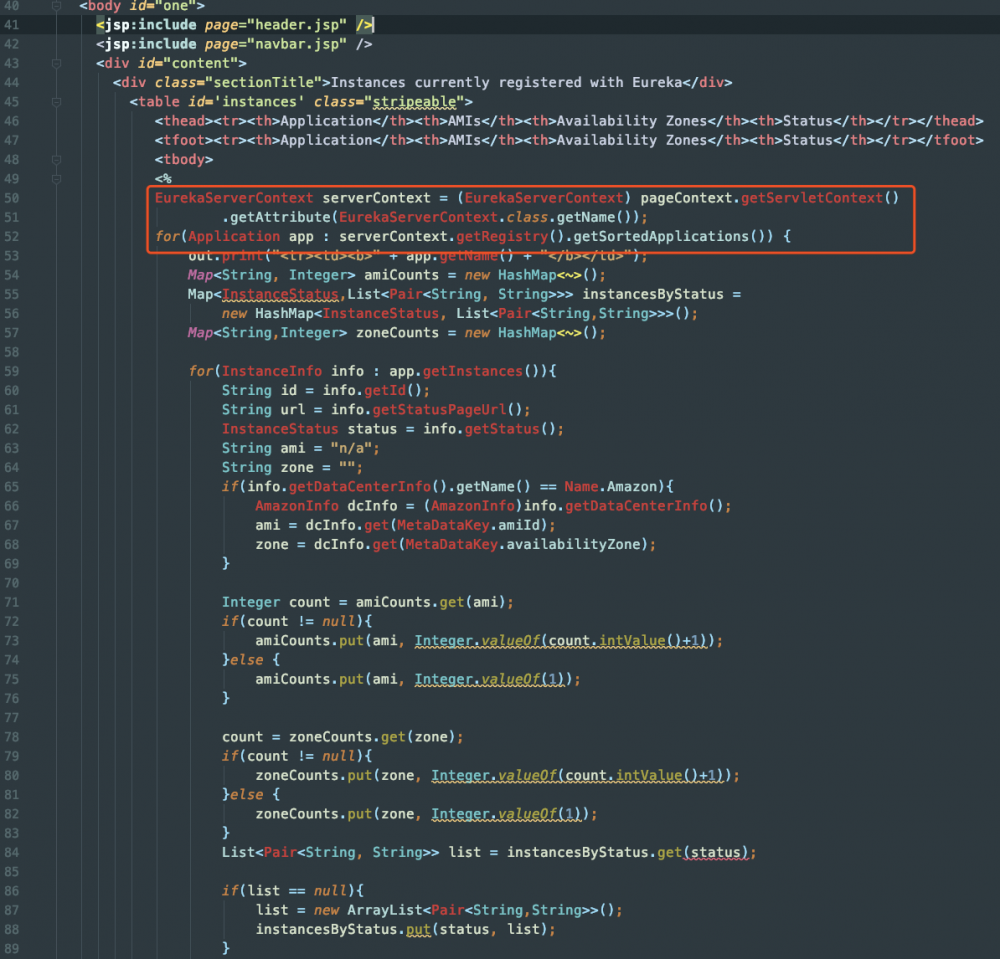This screenshot has width=1000, height=959.
Task: Click the "list == null" condition on line 86
Action: tap(297, 891)
